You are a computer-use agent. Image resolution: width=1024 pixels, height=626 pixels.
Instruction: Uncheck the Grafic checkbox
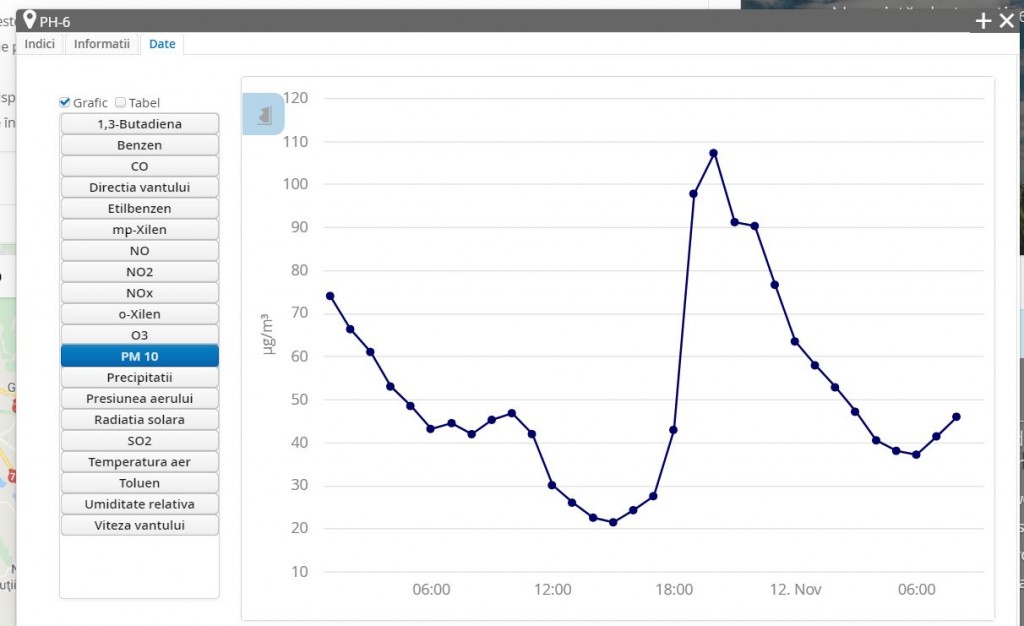[x=65, y=102]
